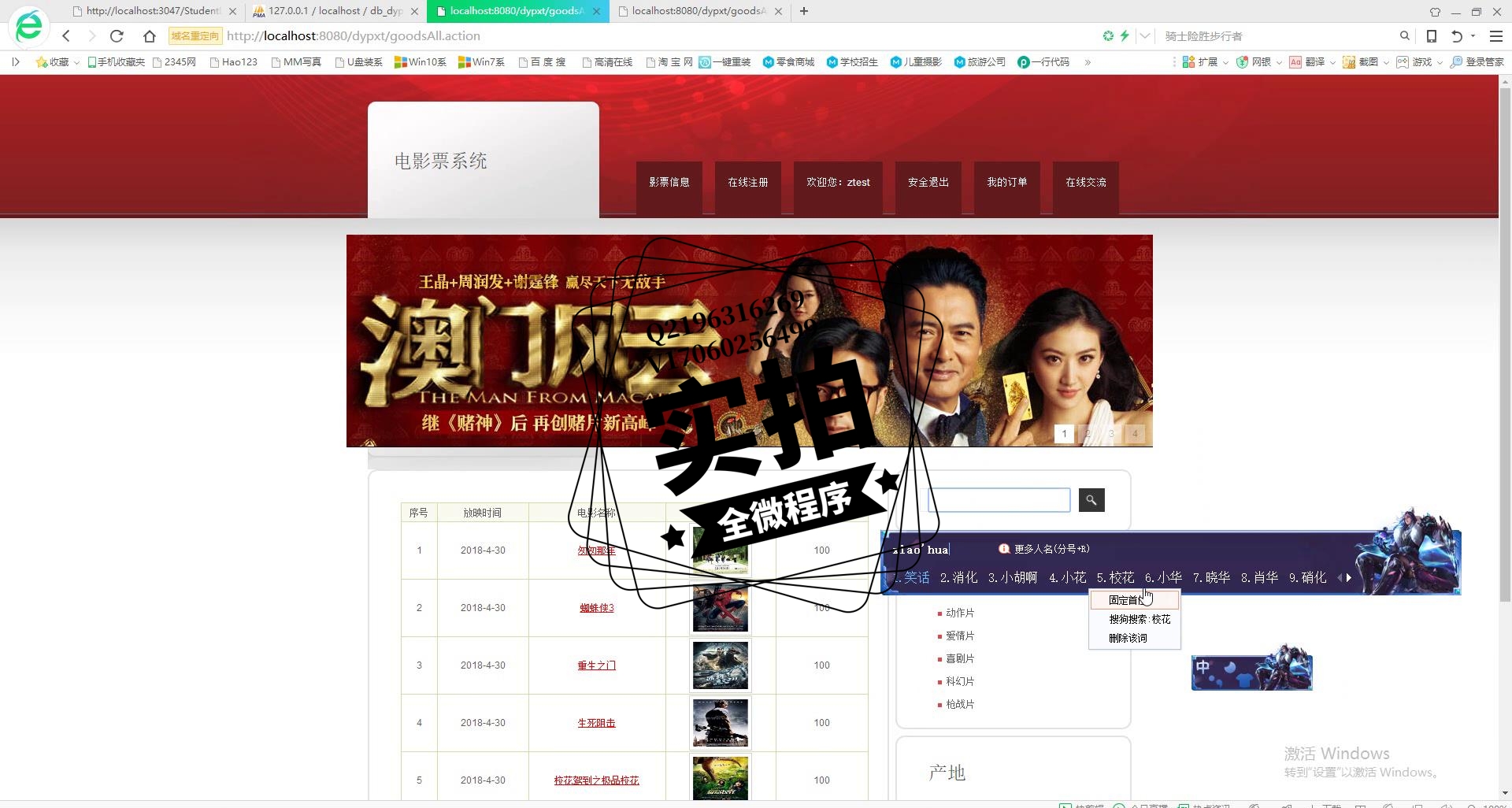
Task: Open the 翻译 translate tool icon
Action: click(x=1295, y=62)
